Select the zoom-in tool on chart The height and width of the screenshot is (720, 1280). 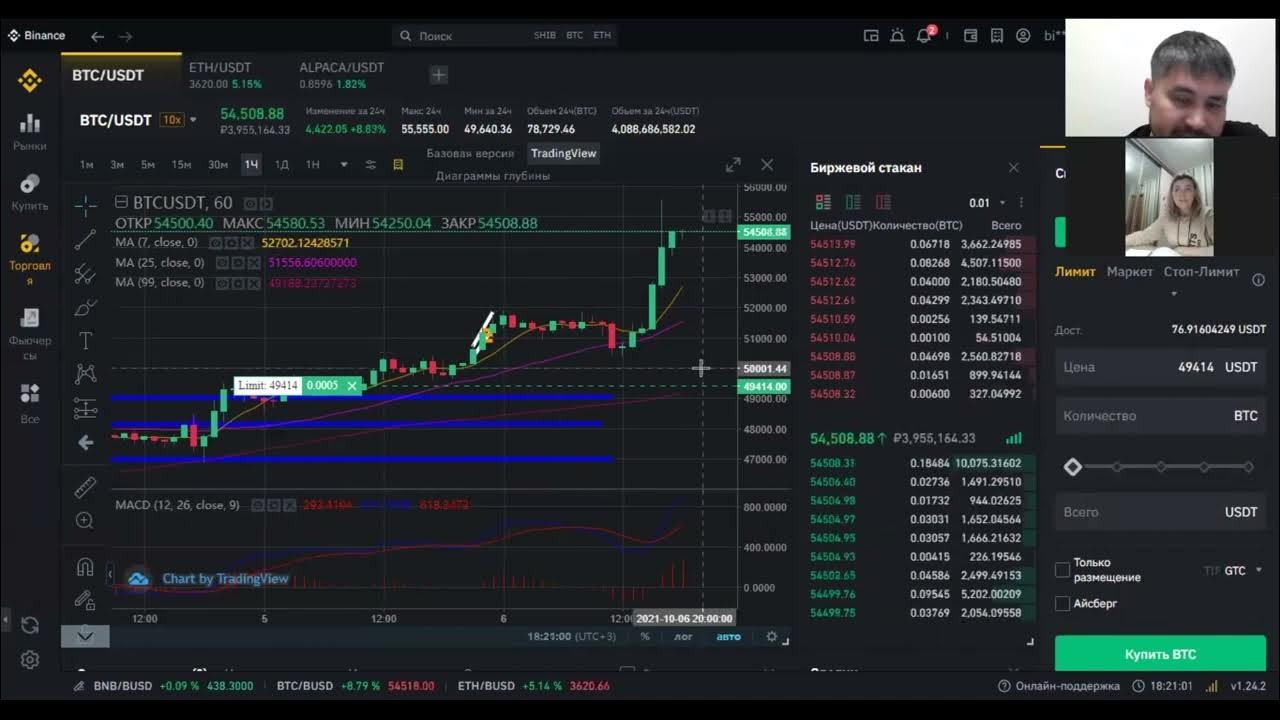click(85, 520)
